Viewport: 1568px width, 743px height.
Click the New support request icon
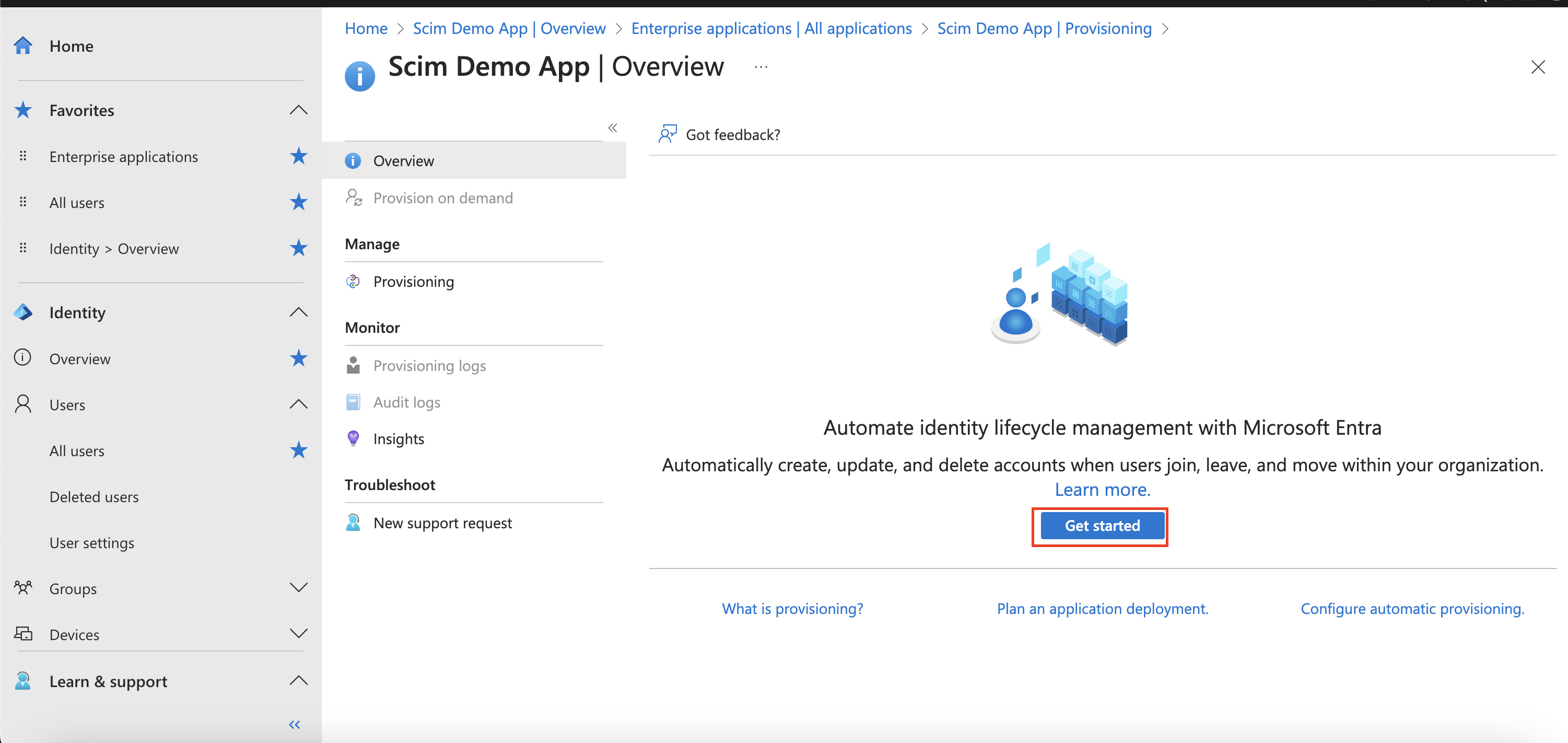pos(353,523)
